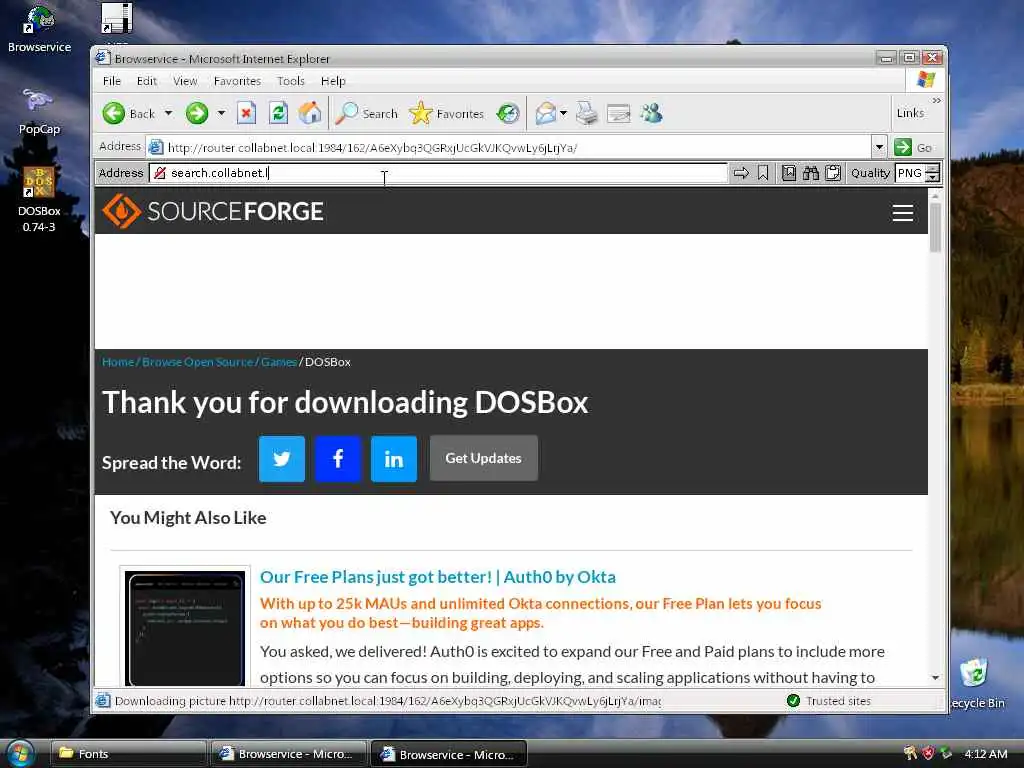Image resolution: width=1024 pixels, height=768 pixels.
Task: Click the Trusted sites status bar zone
Action: pos(829,701)
